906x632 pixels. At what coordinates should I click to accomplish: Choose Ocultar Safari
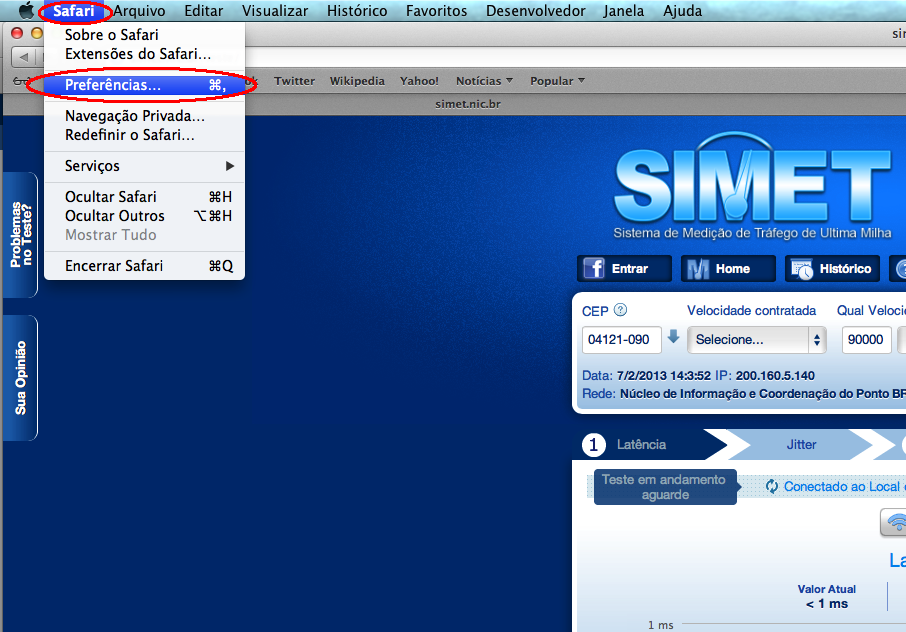[x=144, y=196]
